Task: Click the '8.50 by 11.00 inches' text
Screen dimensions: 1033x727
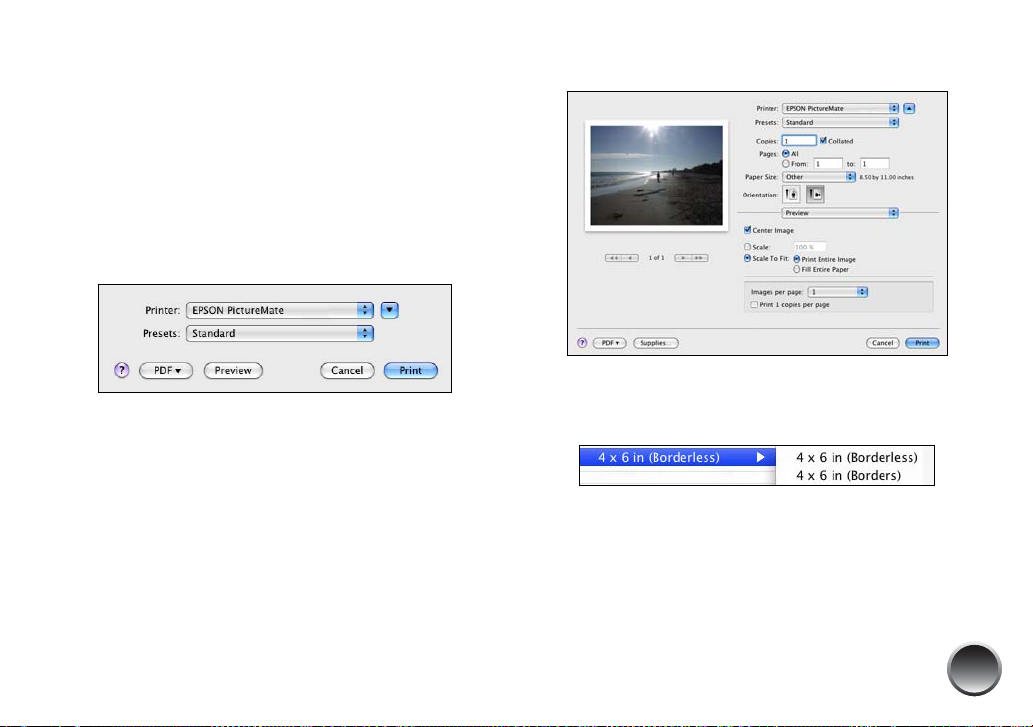Action: [886, 177]
